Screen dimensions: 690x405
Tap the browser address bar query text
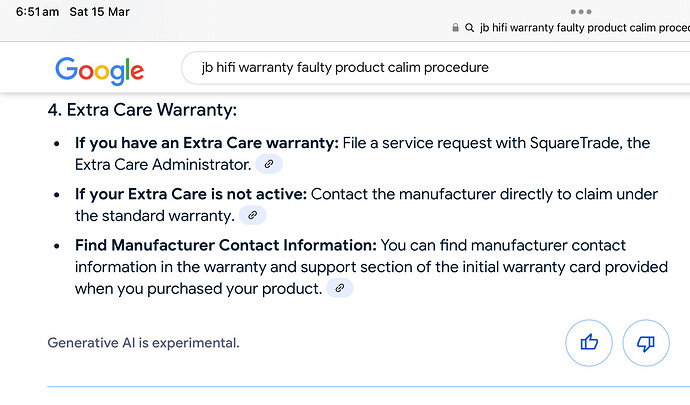coord(584,28)
